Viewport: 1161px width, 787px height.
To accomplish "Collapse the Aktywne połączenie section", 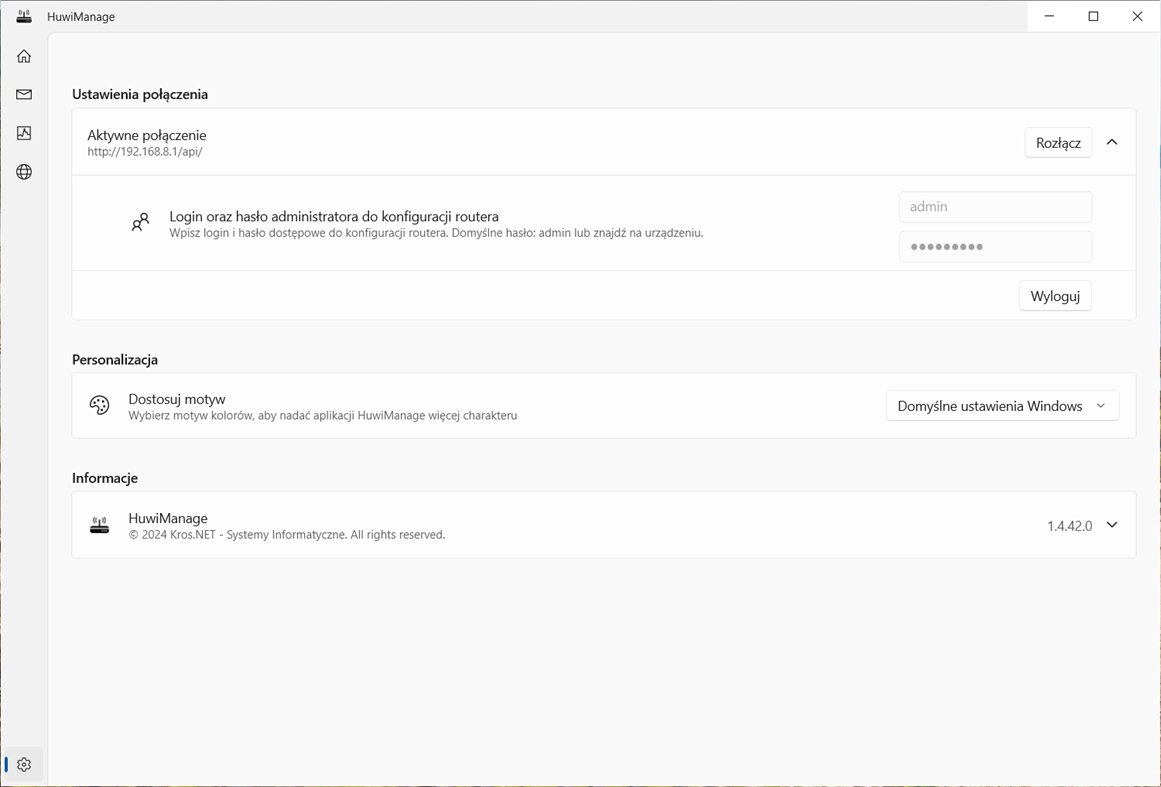I will click(1112, 142).
